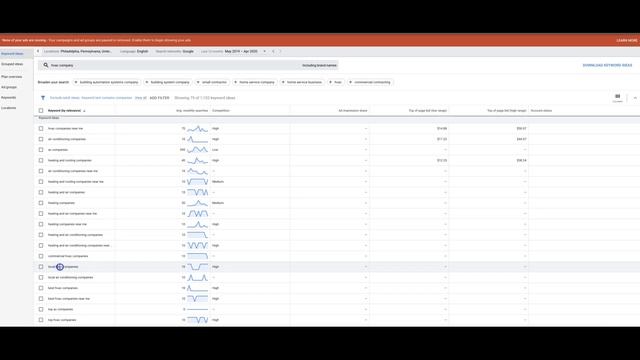Toggle the select-all checkbox in the table header

pos(41,111)
